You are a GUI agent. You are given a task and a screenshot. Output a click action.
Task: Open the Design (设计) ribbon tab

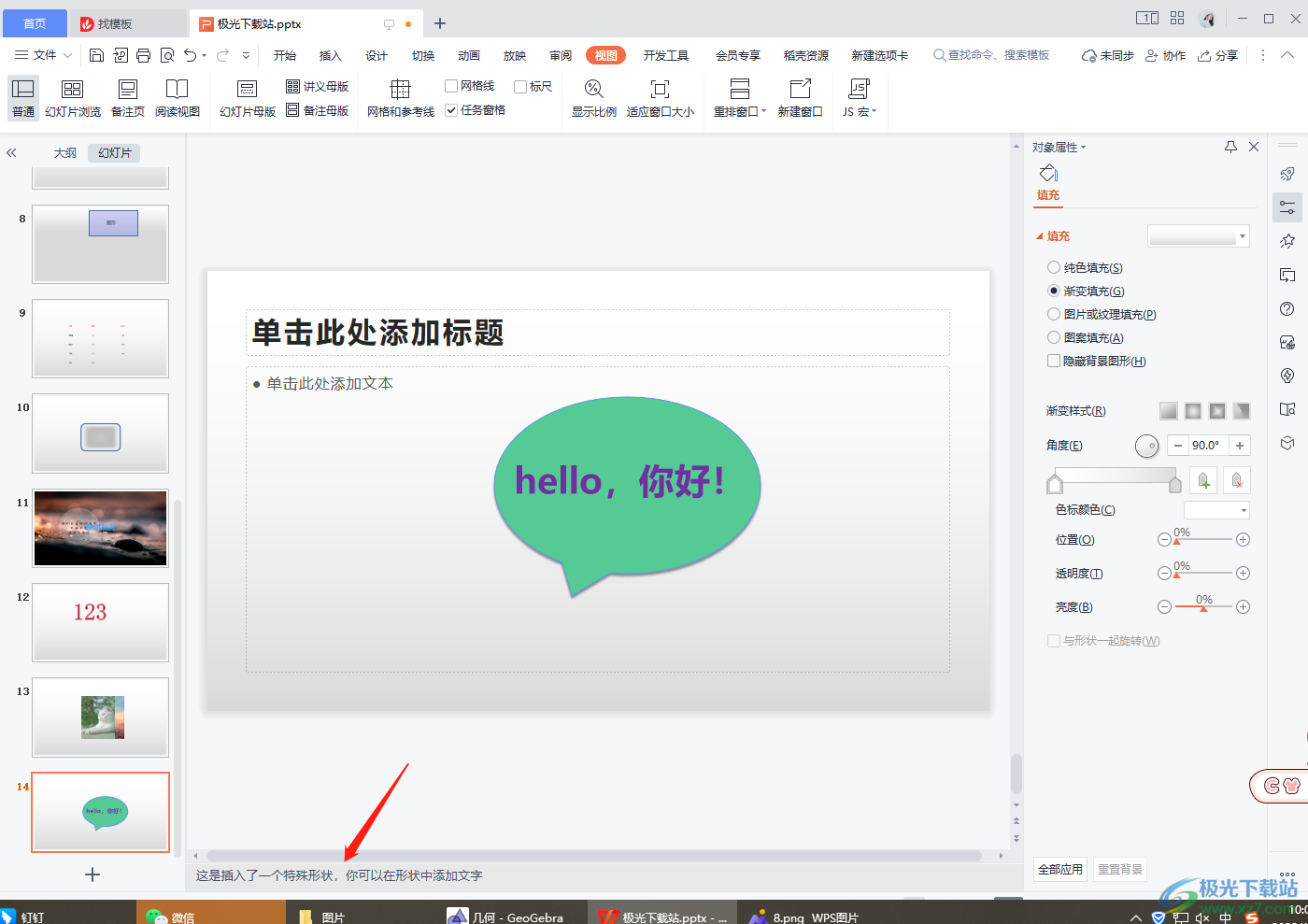(377, 55)
